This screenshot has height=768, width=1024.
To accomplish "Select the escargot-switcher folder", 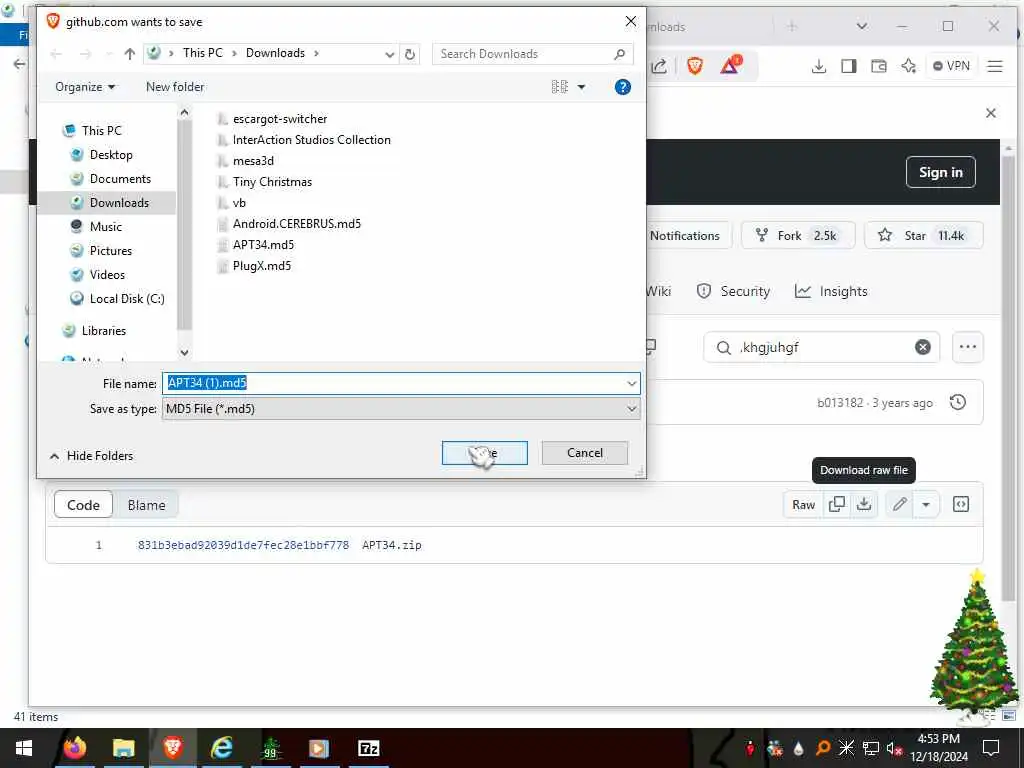I will (280, 119).
